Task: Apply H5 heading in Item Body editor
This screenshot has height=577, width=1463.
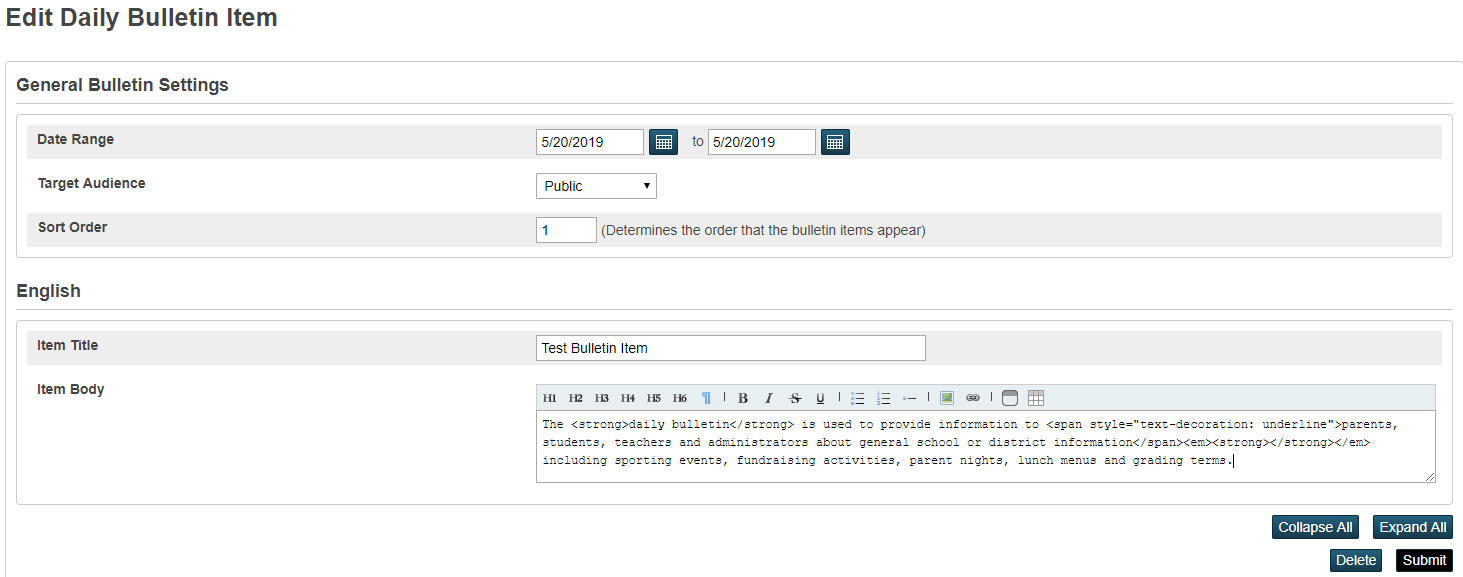Action: (654, 398)
